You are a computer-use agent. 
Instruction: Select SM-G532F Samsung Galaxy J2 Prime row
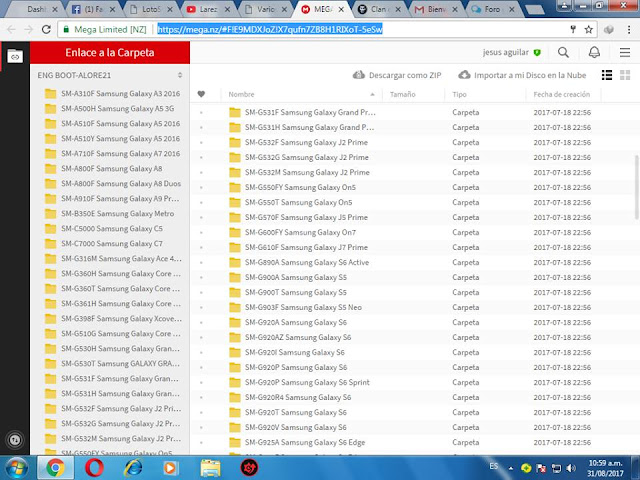tap(412, 142)
